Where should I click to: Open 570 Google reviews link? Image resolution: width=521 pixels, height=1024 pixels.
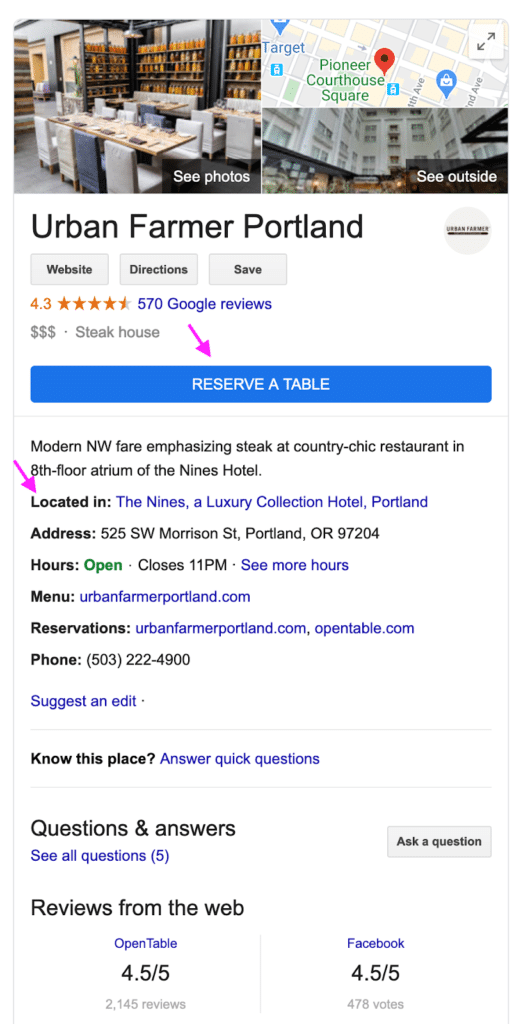click(x=204, y=304)
